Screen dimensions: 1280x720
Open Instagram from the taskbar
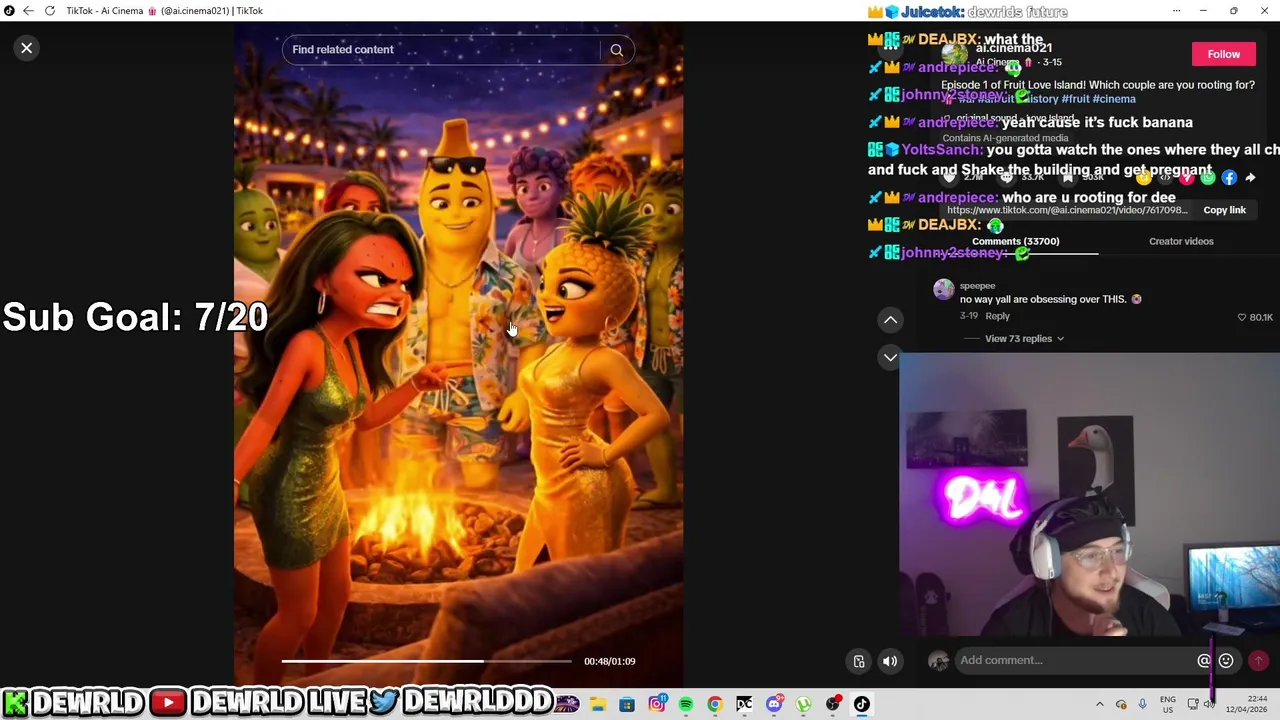[657, 704]
